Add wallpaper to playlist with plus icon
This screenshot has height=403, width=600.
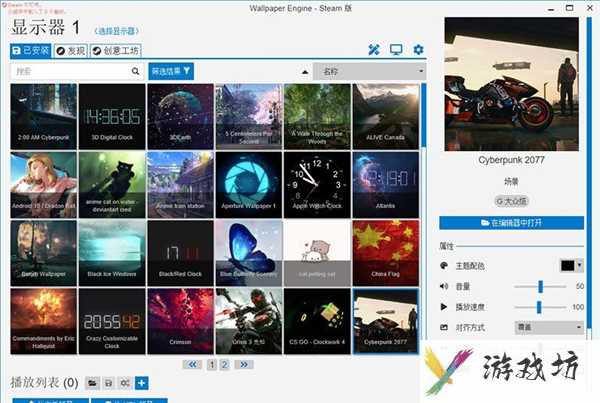[x=142, y=383]
